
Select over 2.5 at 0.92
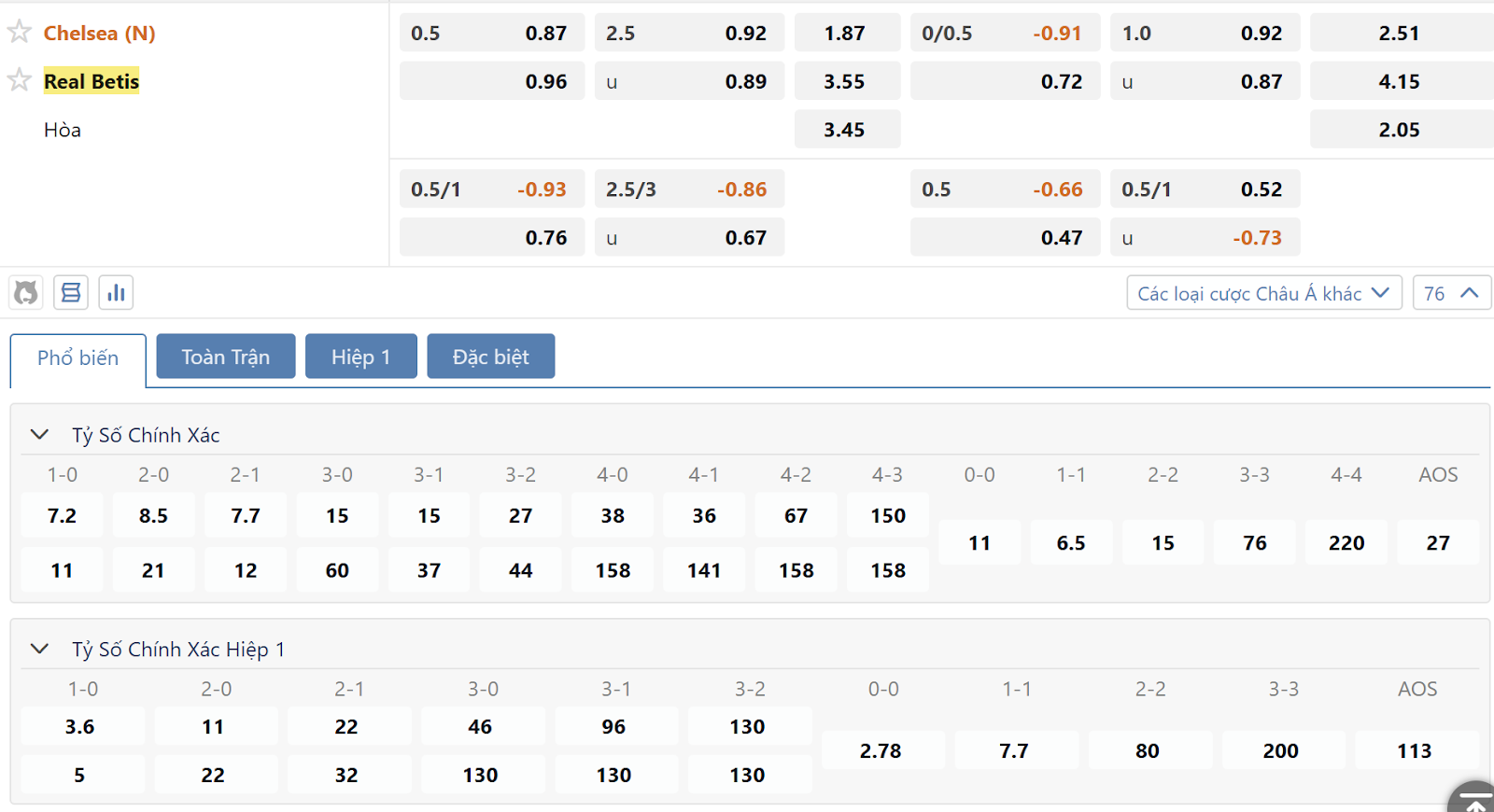pos(689,33)
